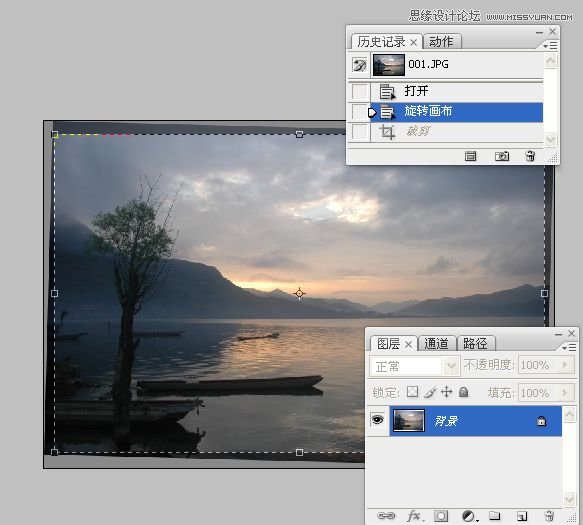The height and width of the screenshot is (525, 583).
Task: Create a new layer group folder icon
Action: click(495, 515)
